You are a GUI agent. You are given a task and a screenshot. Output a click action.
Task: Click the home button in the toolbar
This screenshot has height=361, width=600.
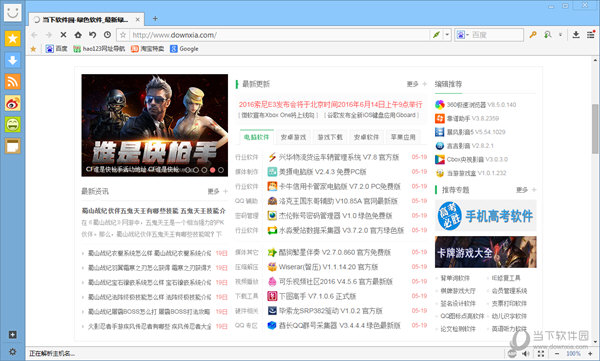point(78,35)
